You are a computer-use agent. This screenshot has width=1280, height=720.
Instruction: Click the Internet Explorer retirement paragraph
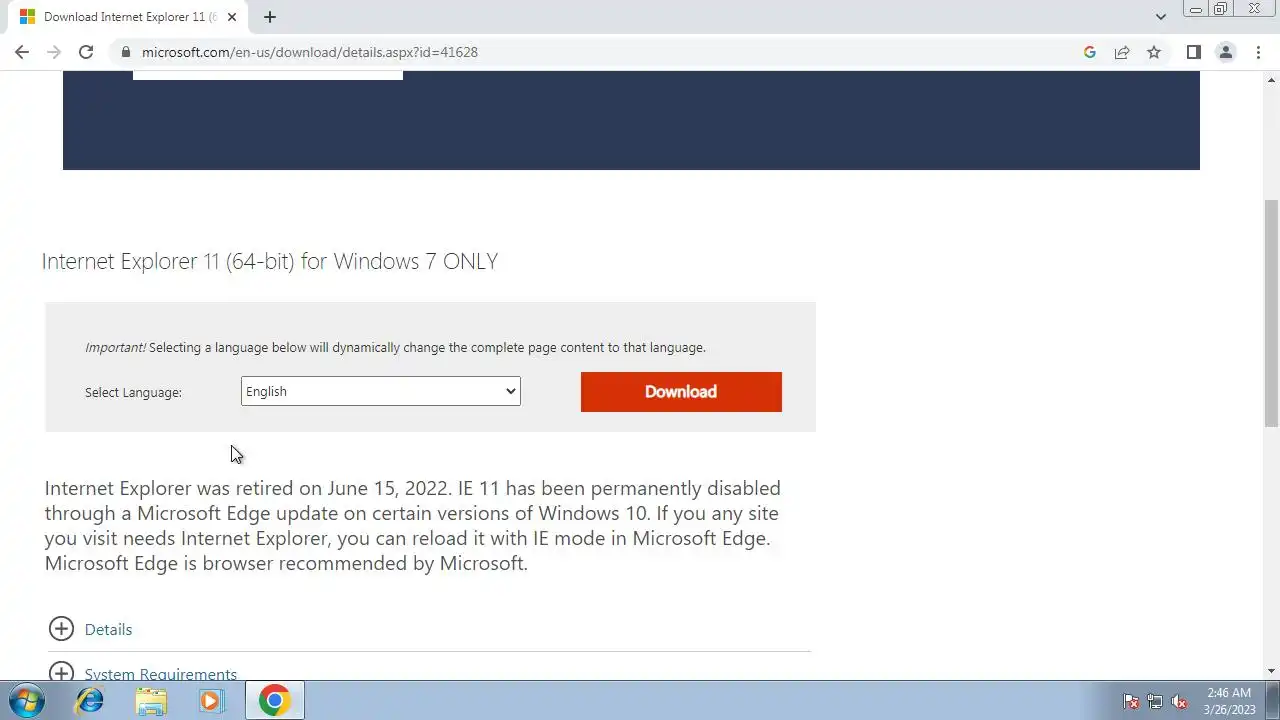[412, 526]
